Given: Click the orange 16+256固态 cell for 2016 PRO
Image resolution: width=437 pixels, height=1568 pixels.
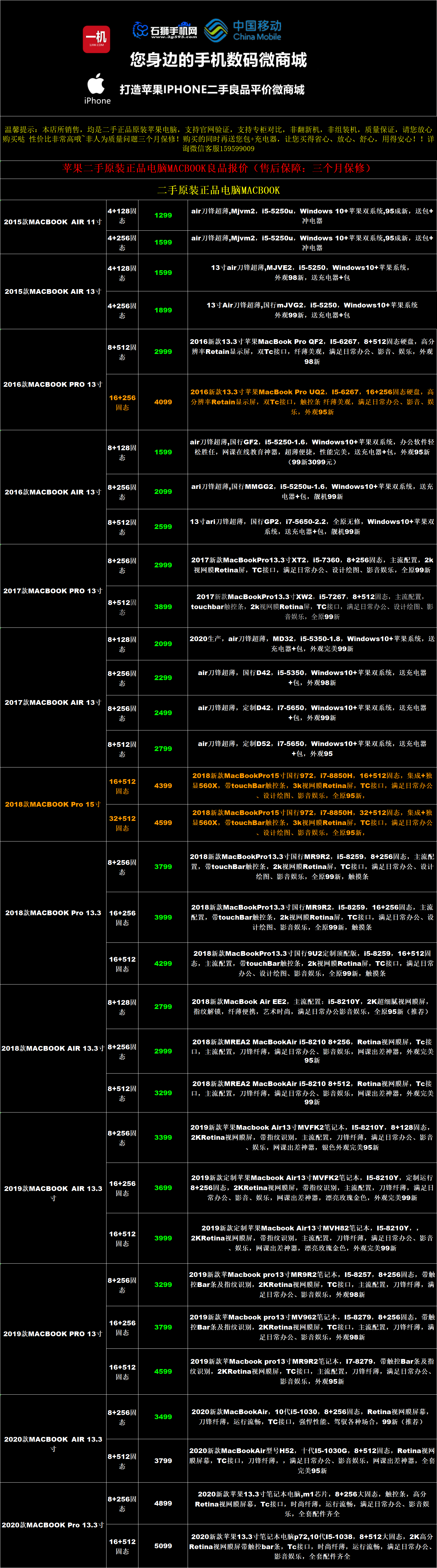Looking at the screenshot, I should (x=122, y=402).
